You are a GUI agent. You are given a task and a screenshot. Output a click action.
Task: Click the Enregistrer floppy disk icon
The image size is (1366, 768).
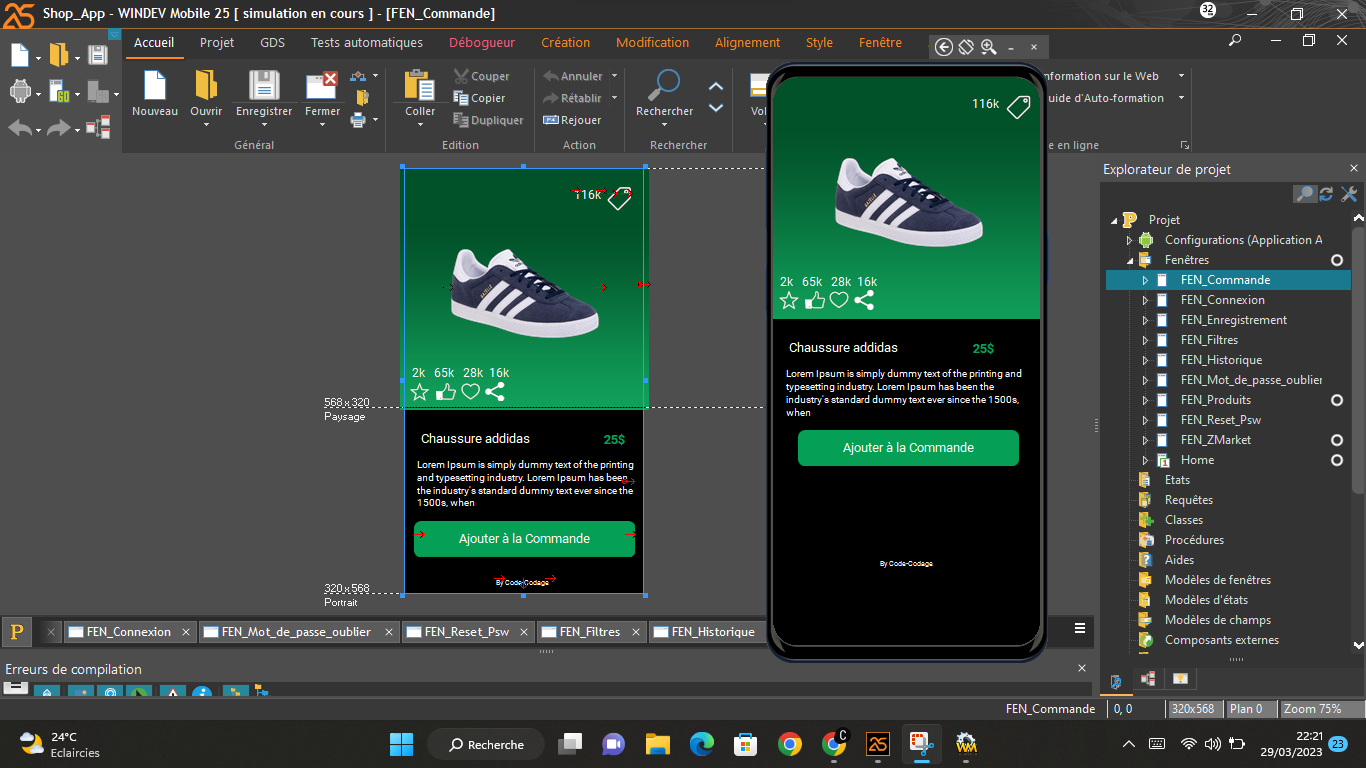pyautogui.click(x=264, y=86)
